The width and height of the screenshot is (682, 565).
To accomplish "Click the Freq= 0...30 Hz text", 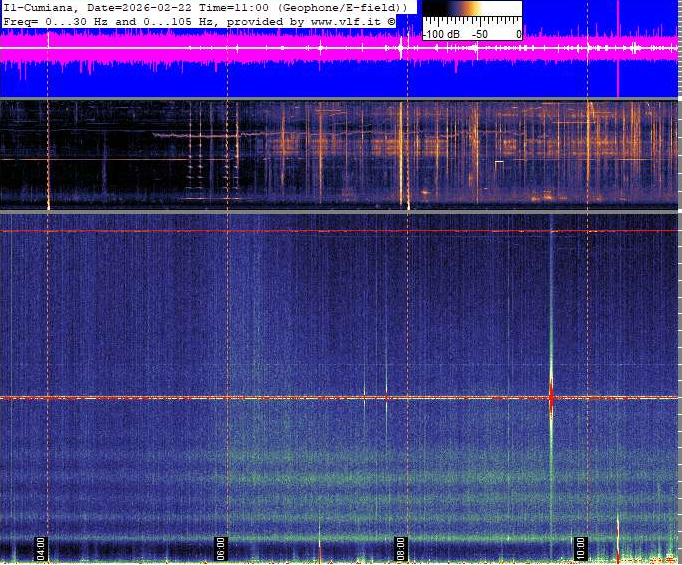I will (x=55, y=20).
